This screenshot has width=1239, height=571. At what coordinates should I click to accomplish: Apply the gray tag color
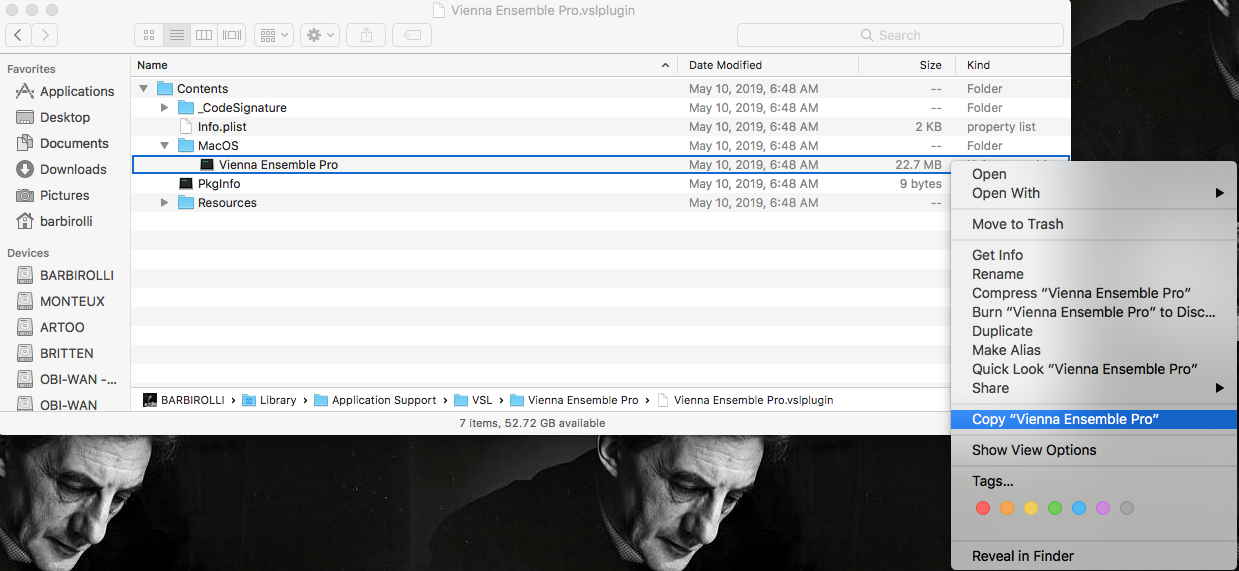click(1127, 508)
